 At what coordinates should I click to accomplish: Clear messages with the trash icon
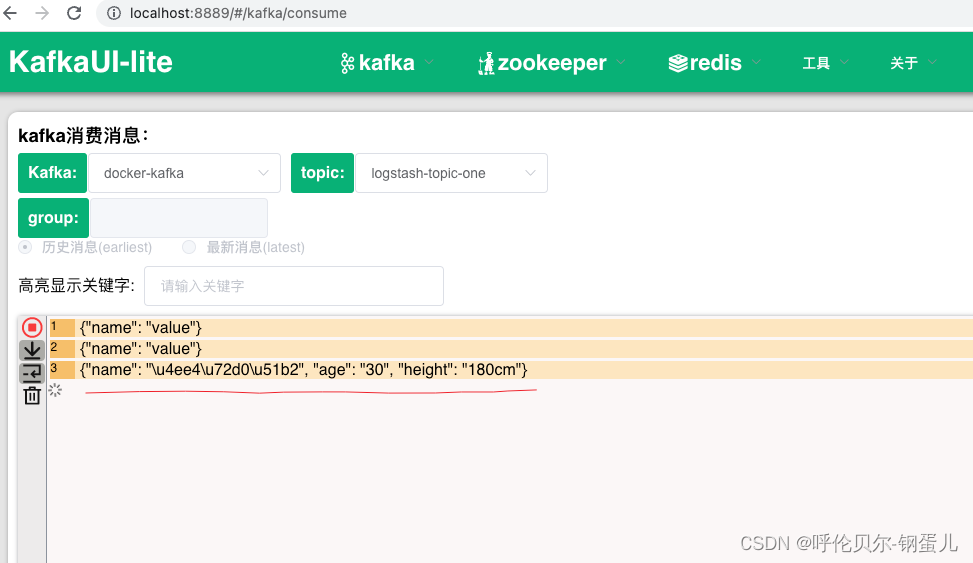point(32,395)
